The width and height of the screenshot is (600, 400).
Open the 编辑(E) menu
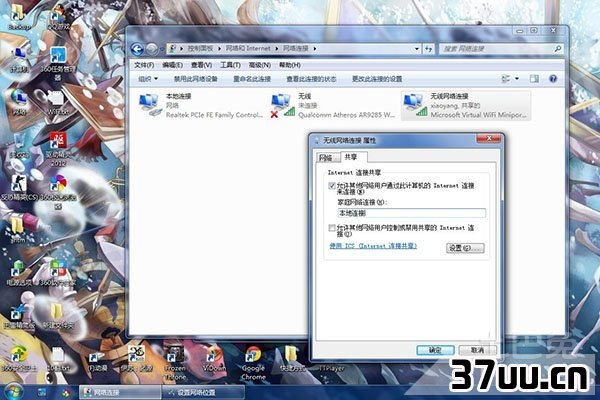[172, 65]
